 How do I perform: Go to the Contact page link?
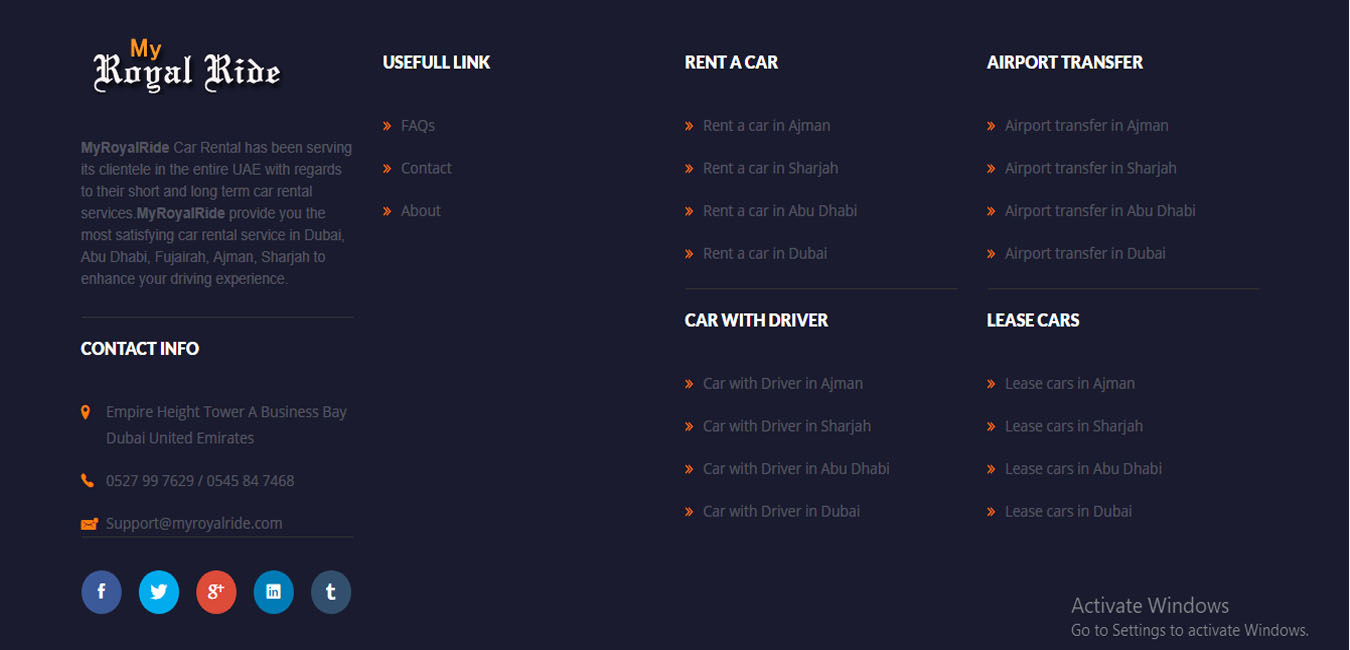[426, 168]
